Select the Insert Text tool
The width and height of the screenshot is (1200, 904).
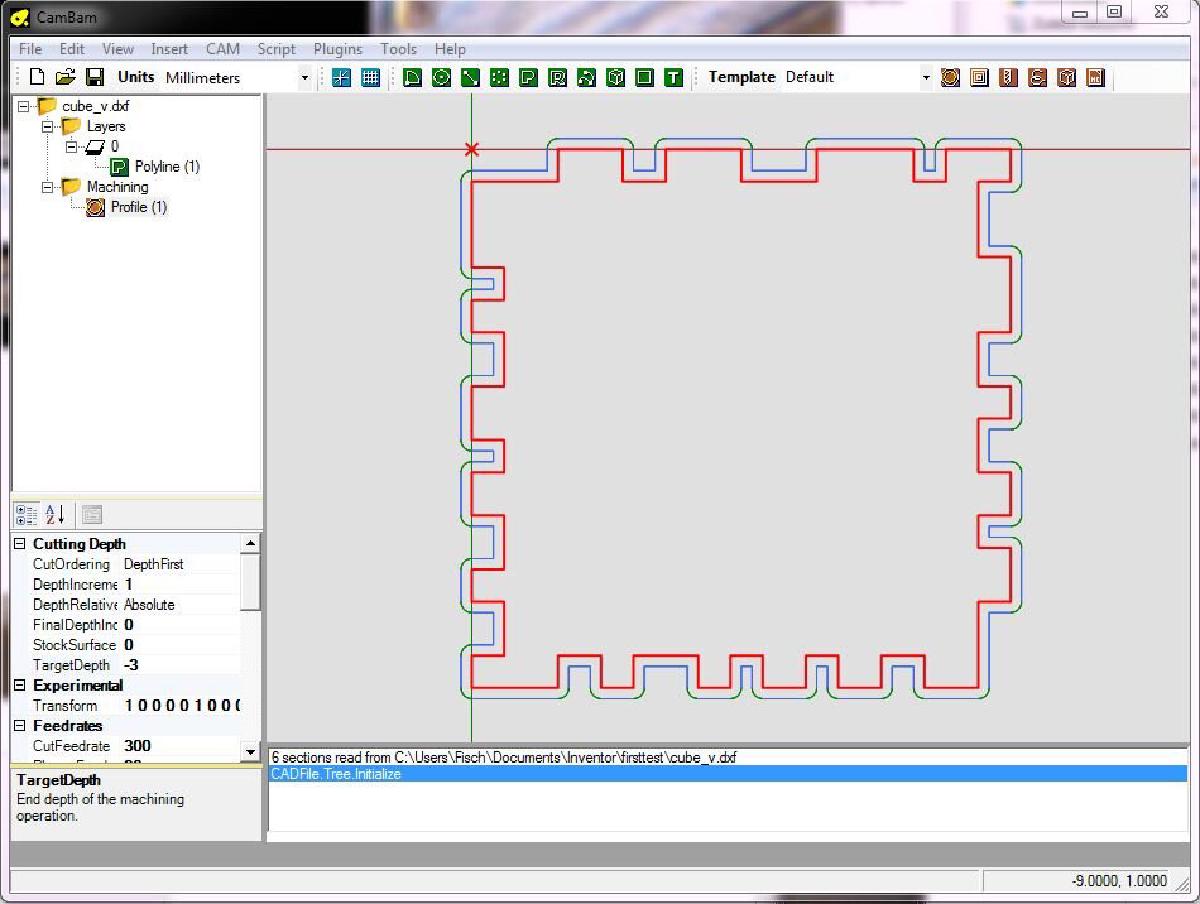673,77
